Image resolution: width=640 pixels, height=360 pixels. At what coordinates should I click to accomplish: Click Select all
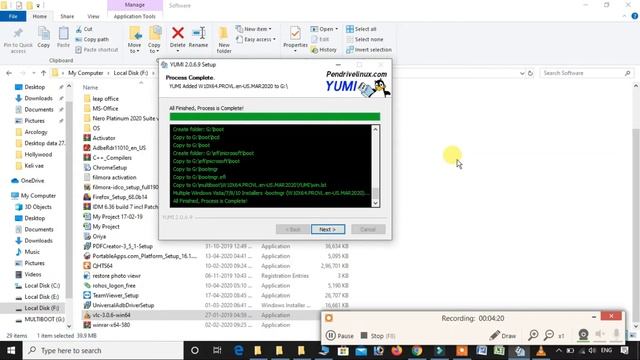point(361,29)
